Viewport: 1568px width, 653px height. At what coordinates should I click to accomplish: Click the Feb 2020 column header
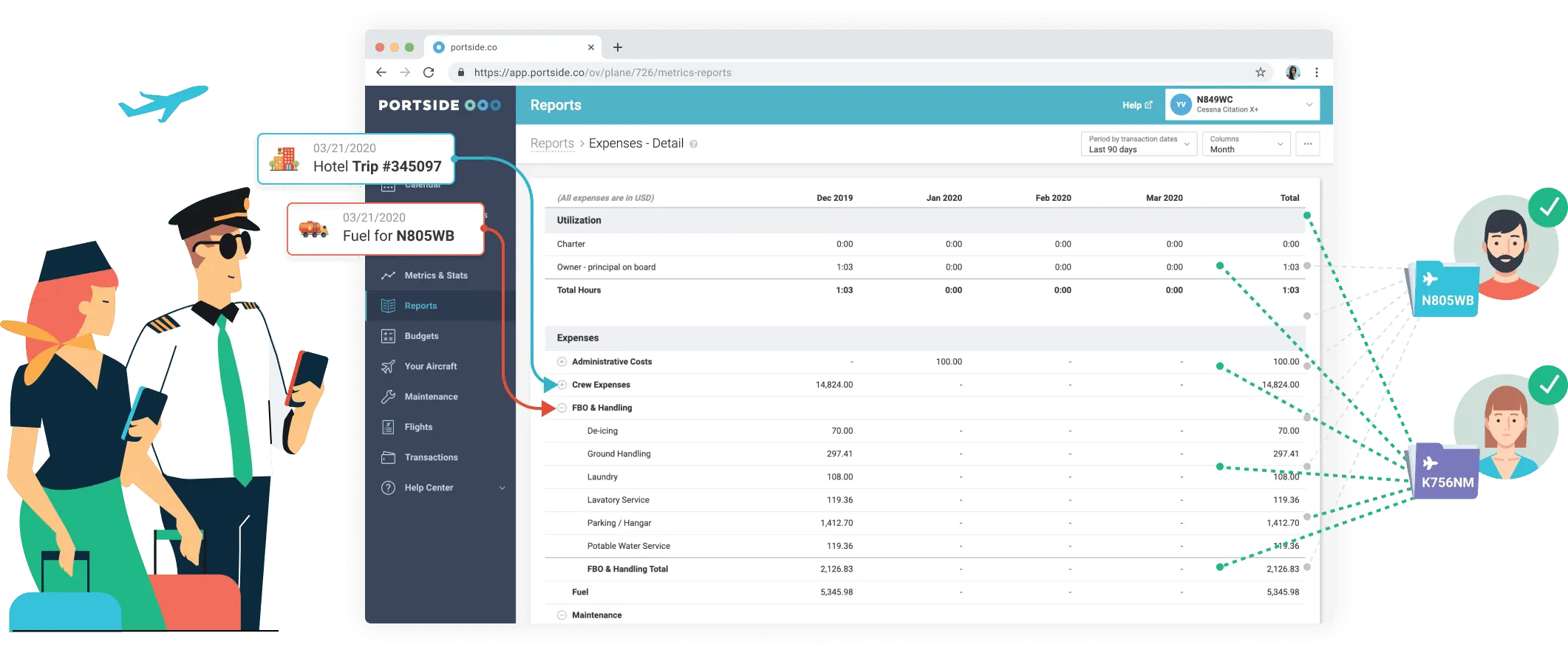[x=1053, y=198]
